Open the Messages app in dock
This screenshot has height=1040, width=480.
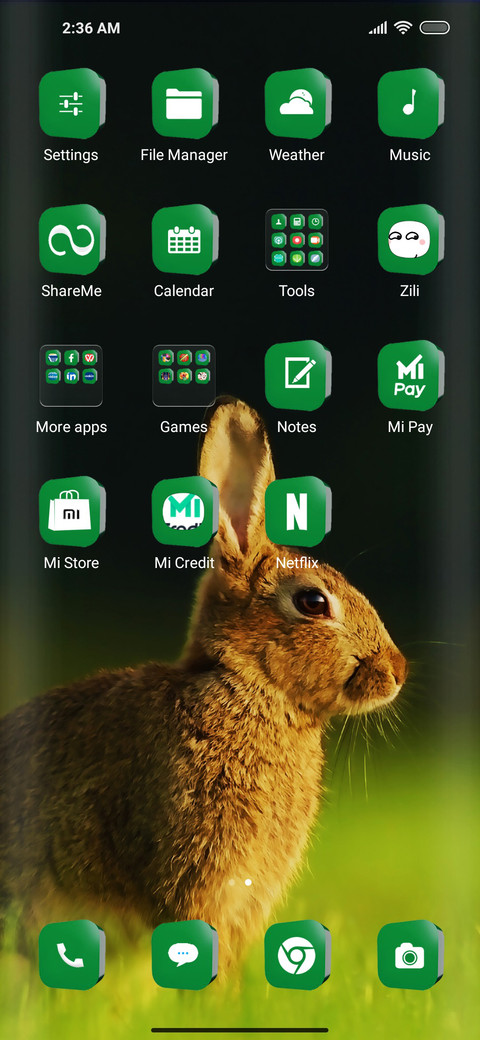coord(184,955)
